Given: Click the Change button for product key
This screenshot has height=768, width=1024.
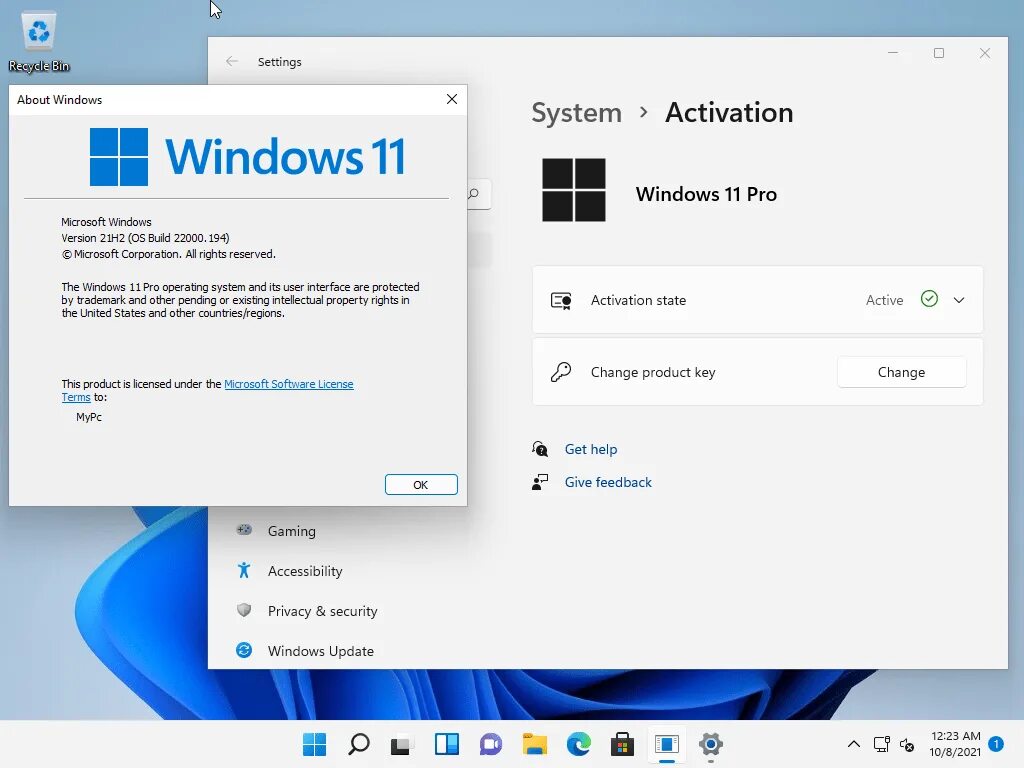Looking at the screenshot, I should click(x=901, y=371).
